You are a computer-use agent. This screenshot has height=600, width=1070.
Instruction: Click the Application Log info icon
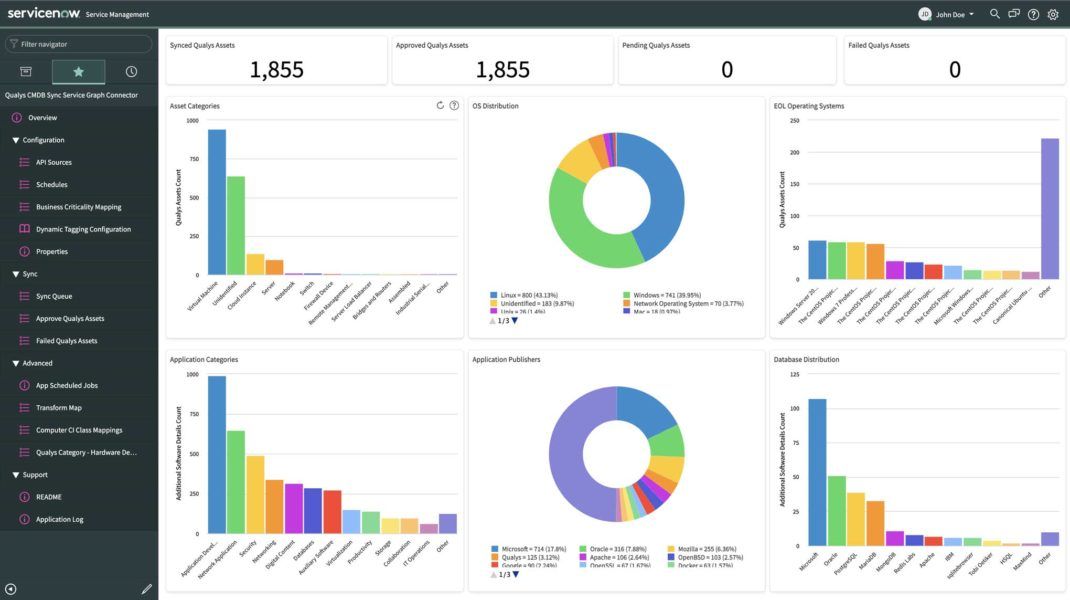pos(25,519)
